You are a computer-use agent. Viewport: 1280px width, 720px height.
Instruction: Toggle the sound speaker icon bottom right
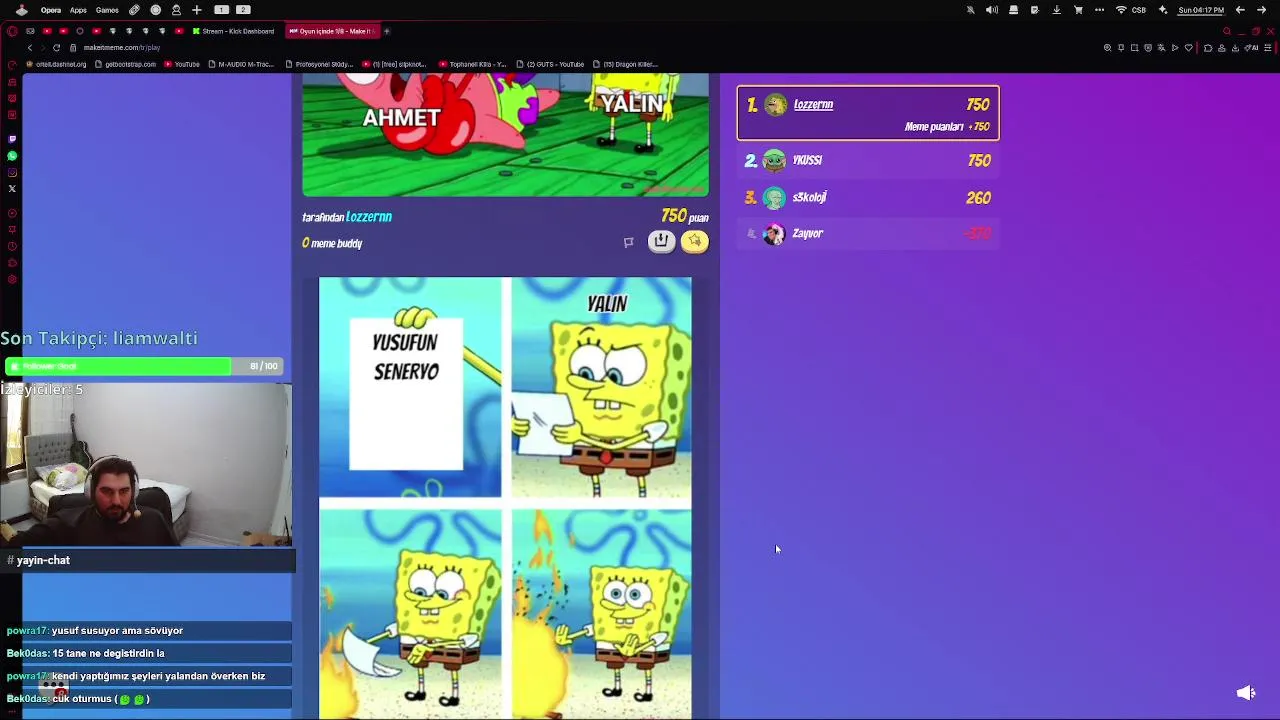(x=1246, y=693)
